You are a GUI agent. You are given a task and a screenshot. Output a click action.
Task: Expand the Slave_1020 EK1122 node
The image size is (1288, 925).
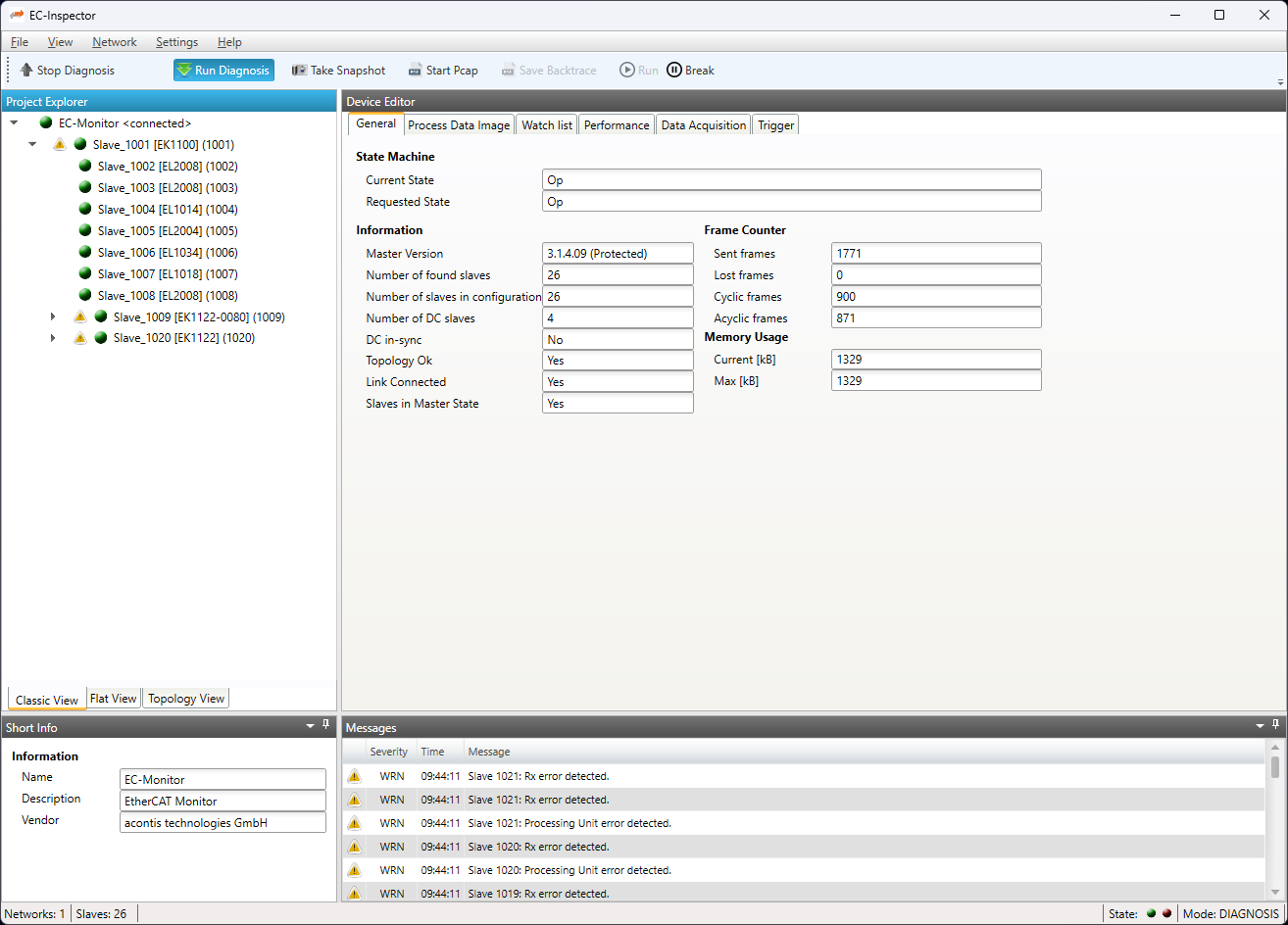pos(53,338)
